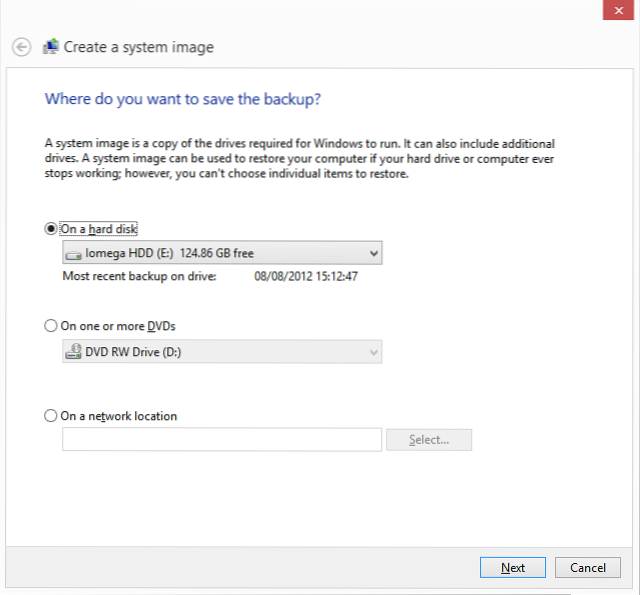640x595 pixels.
Task: Click the back arrow in the wizard header
Action: point(21,47)
